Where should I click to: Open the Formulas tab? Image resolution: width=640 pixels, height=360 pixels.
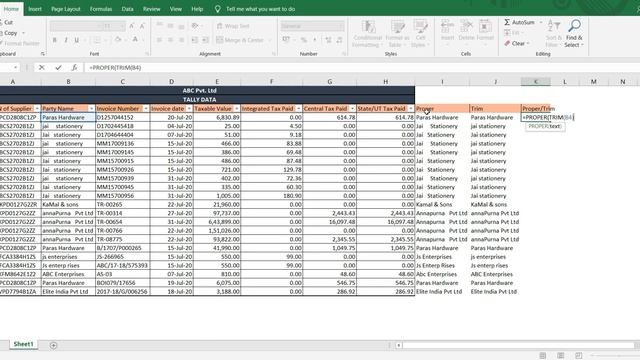point(101,9)
